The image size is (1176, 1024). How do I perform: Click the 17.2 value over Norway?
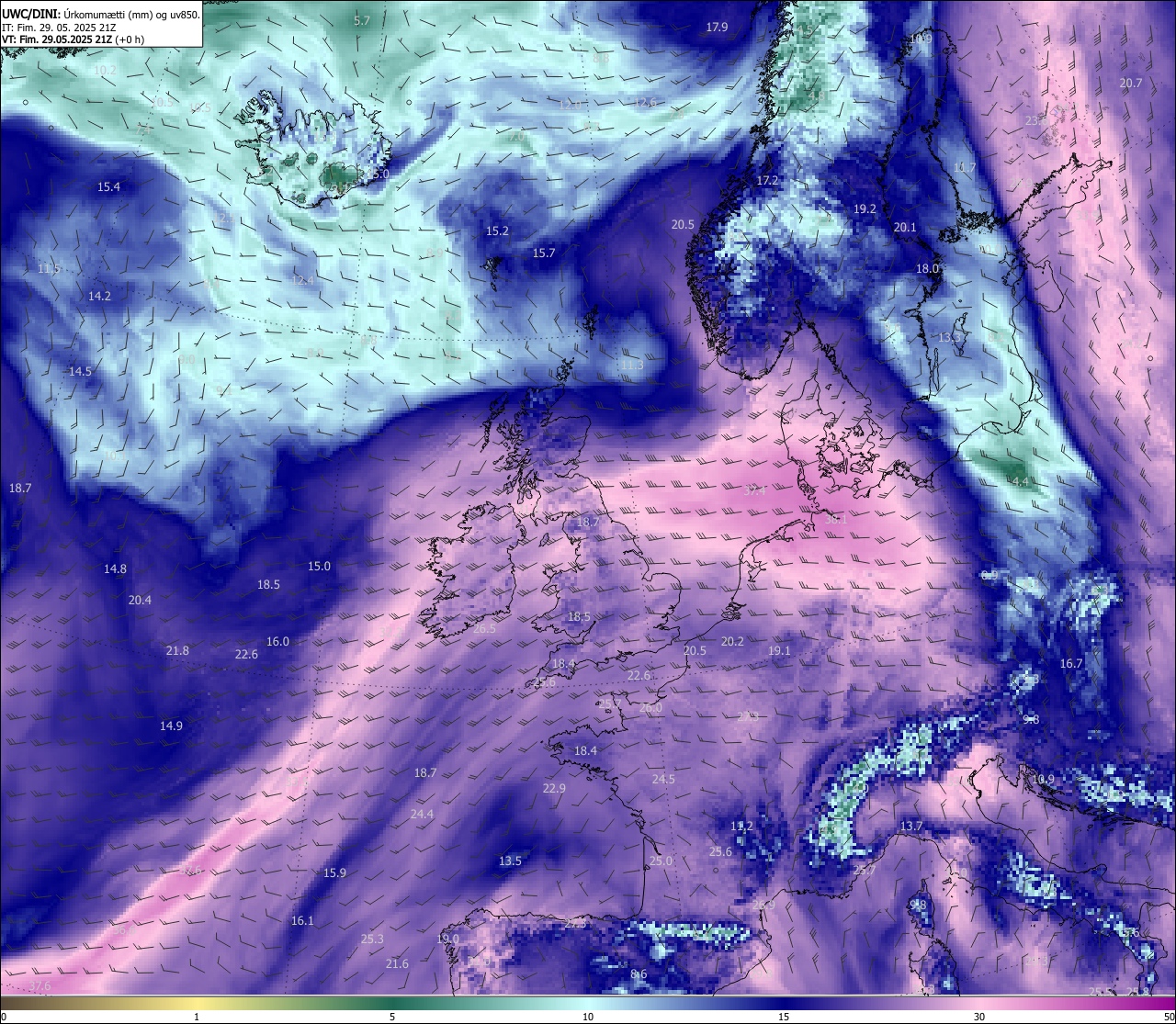767,181
